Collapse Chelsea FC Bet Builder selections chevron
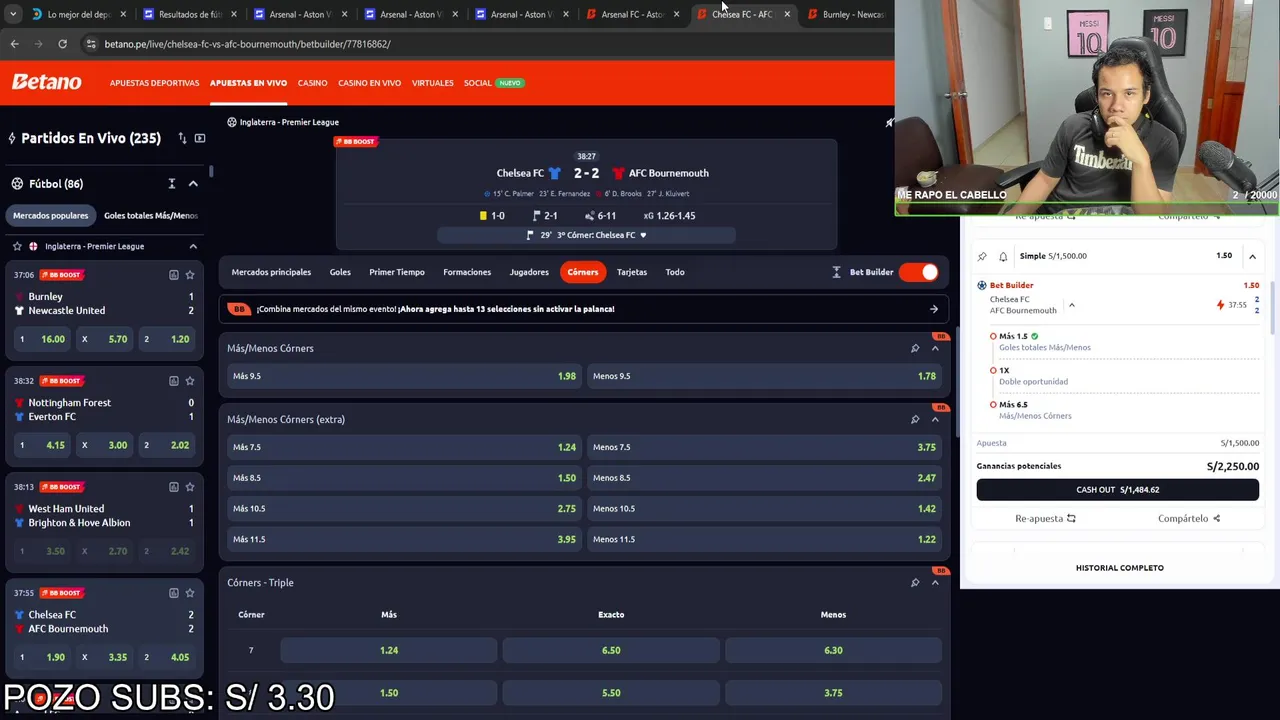 coord(1071,305)
